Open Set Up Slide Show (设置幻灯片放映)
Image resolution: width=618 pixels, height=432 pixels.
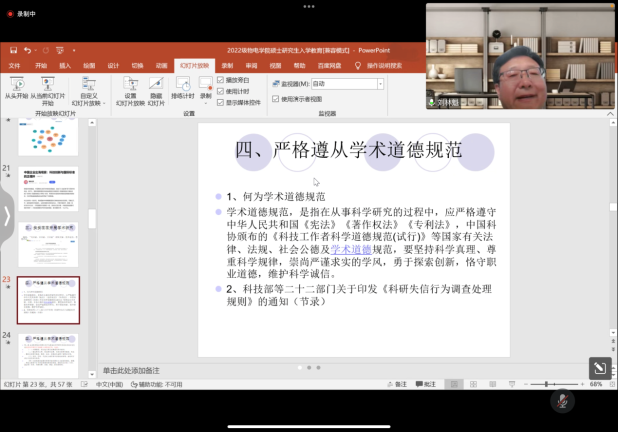(130, 88)
